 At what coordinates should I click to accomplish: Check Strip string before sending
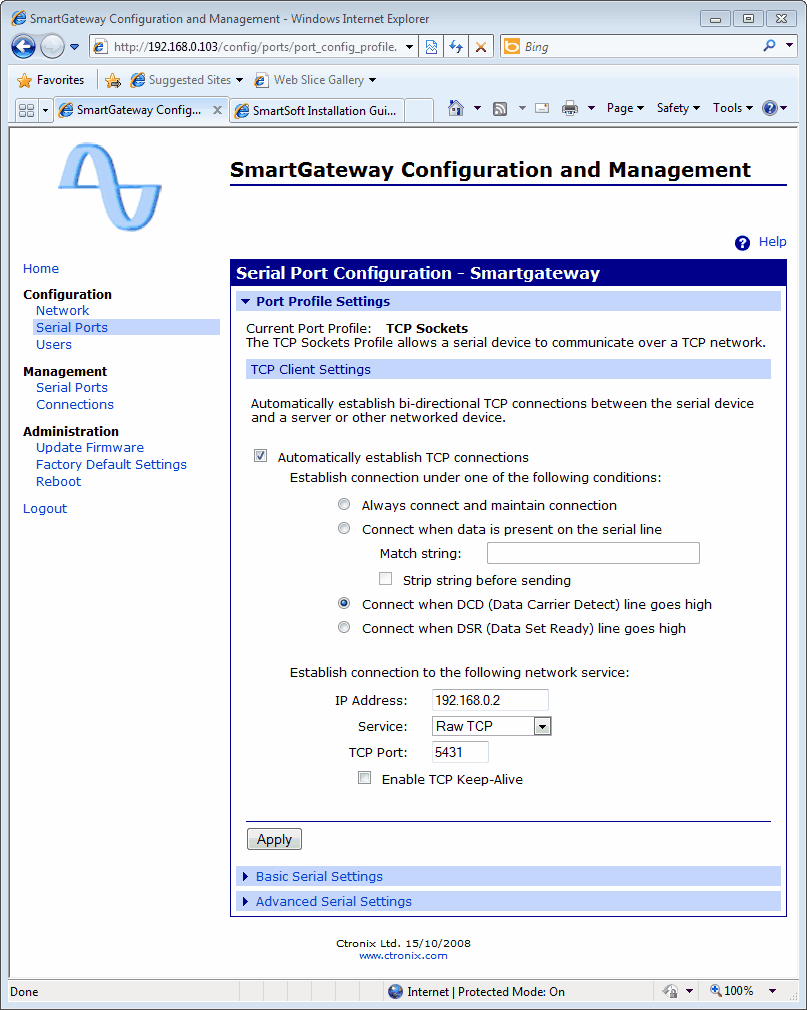[x=386, y=578]
